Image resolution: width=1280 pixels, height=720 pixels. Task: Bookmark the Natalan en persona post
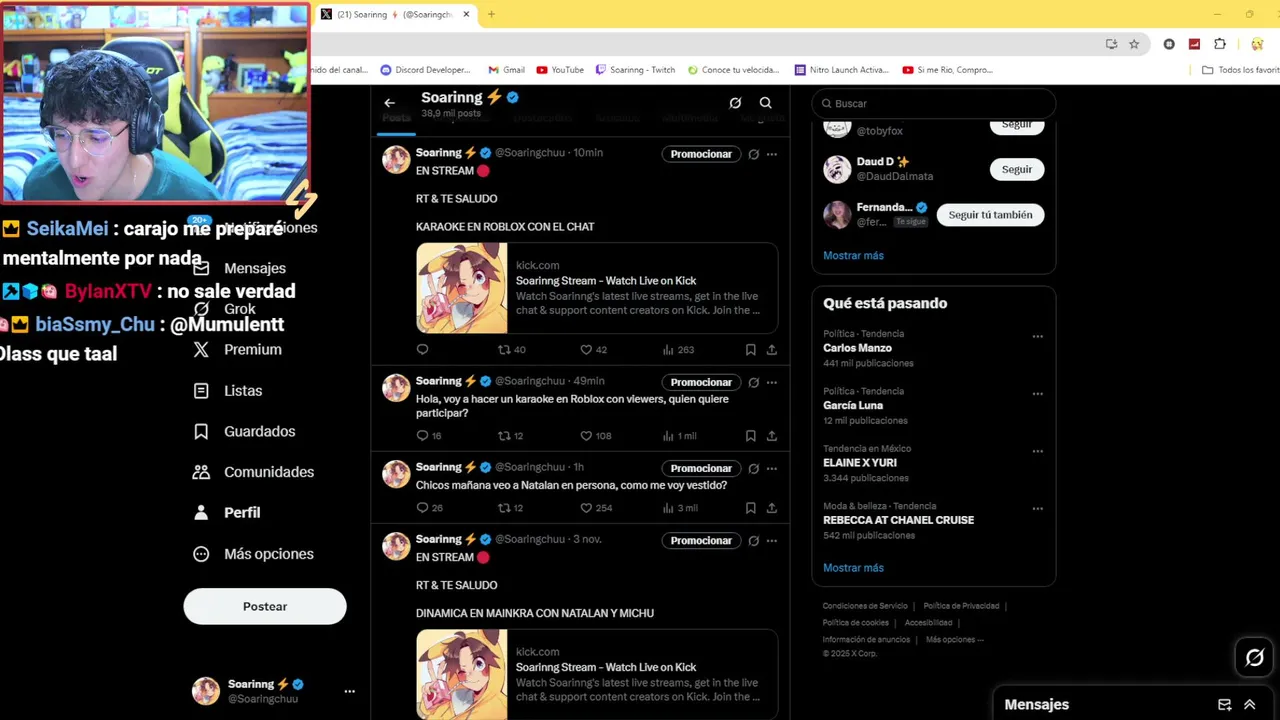click(750, 508)
